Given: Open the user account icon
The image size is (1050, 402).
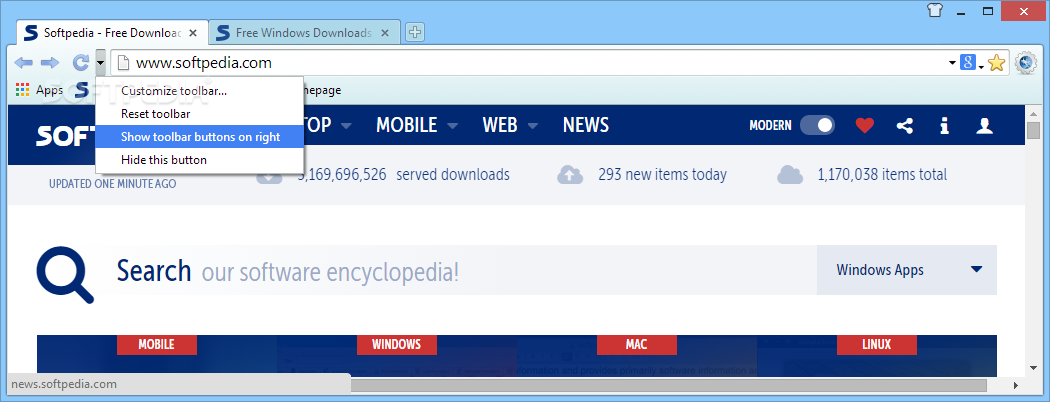Looking at the screenshot, I should pos(984,125).
